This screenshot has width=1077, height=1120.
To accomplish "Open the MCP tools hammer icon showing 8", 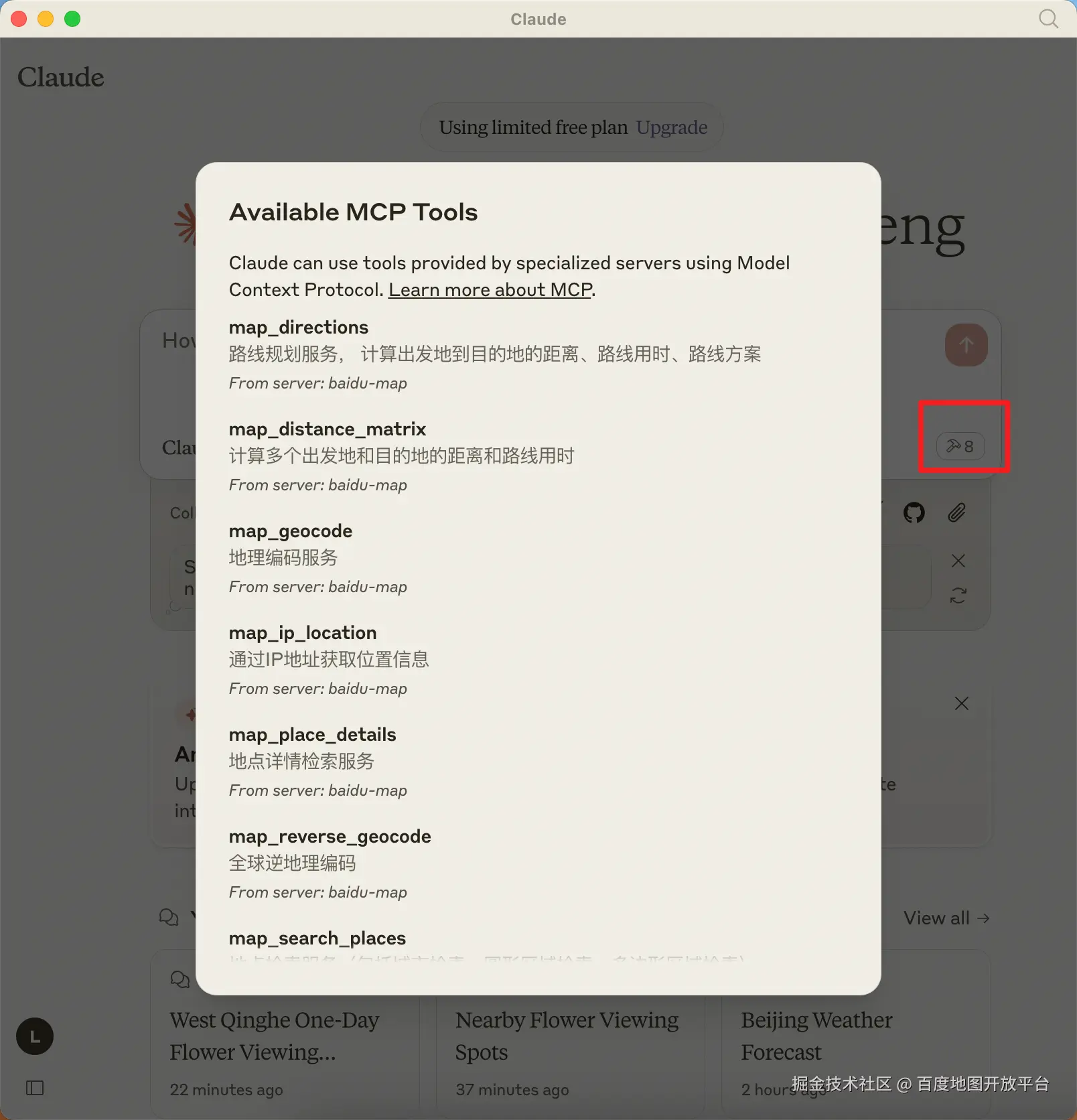I will click(960, 446).
